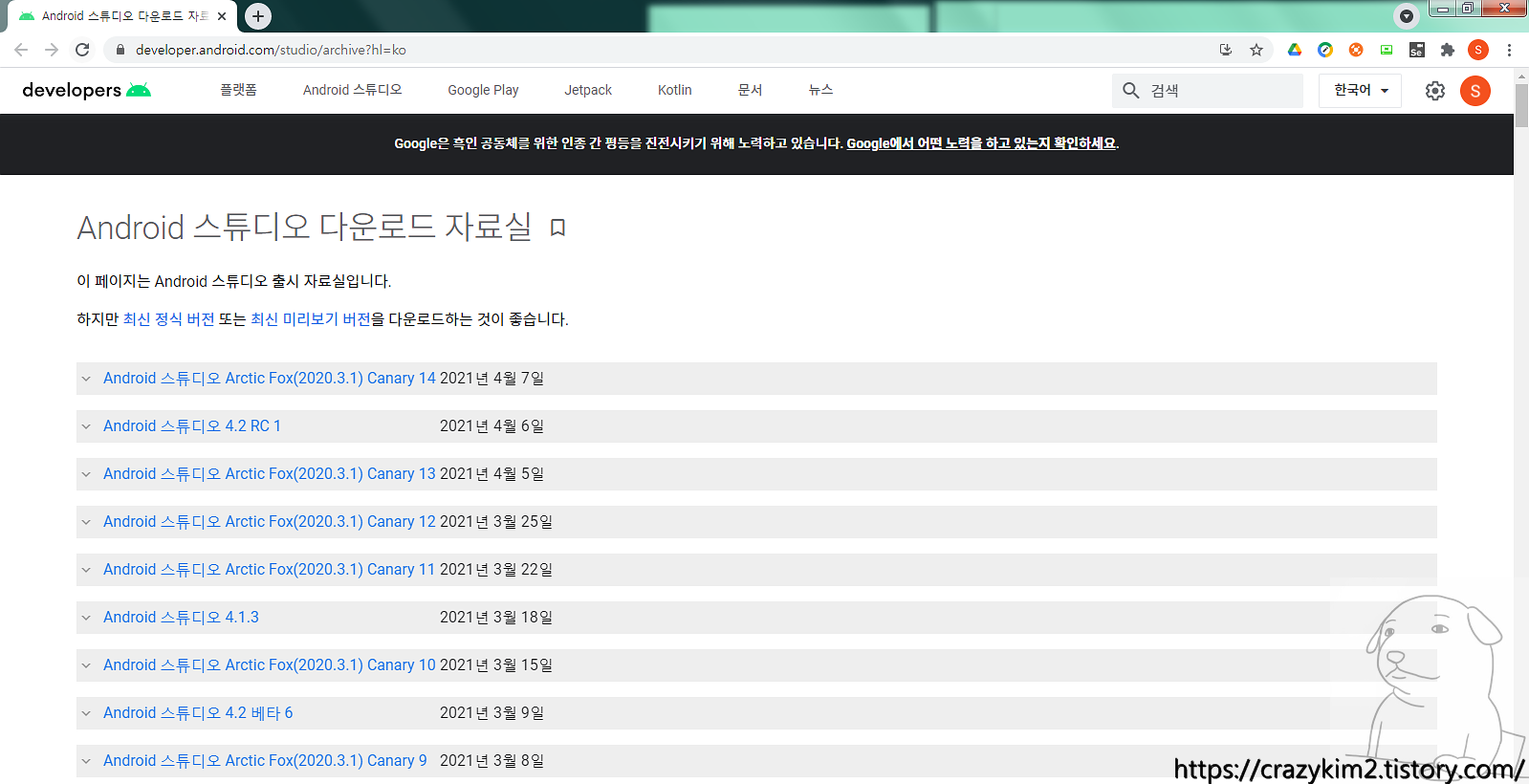Expand Android 스튜디오 4.2 RC 1 chevron
The image size is (1529, 784).
(x=86, y=426)
